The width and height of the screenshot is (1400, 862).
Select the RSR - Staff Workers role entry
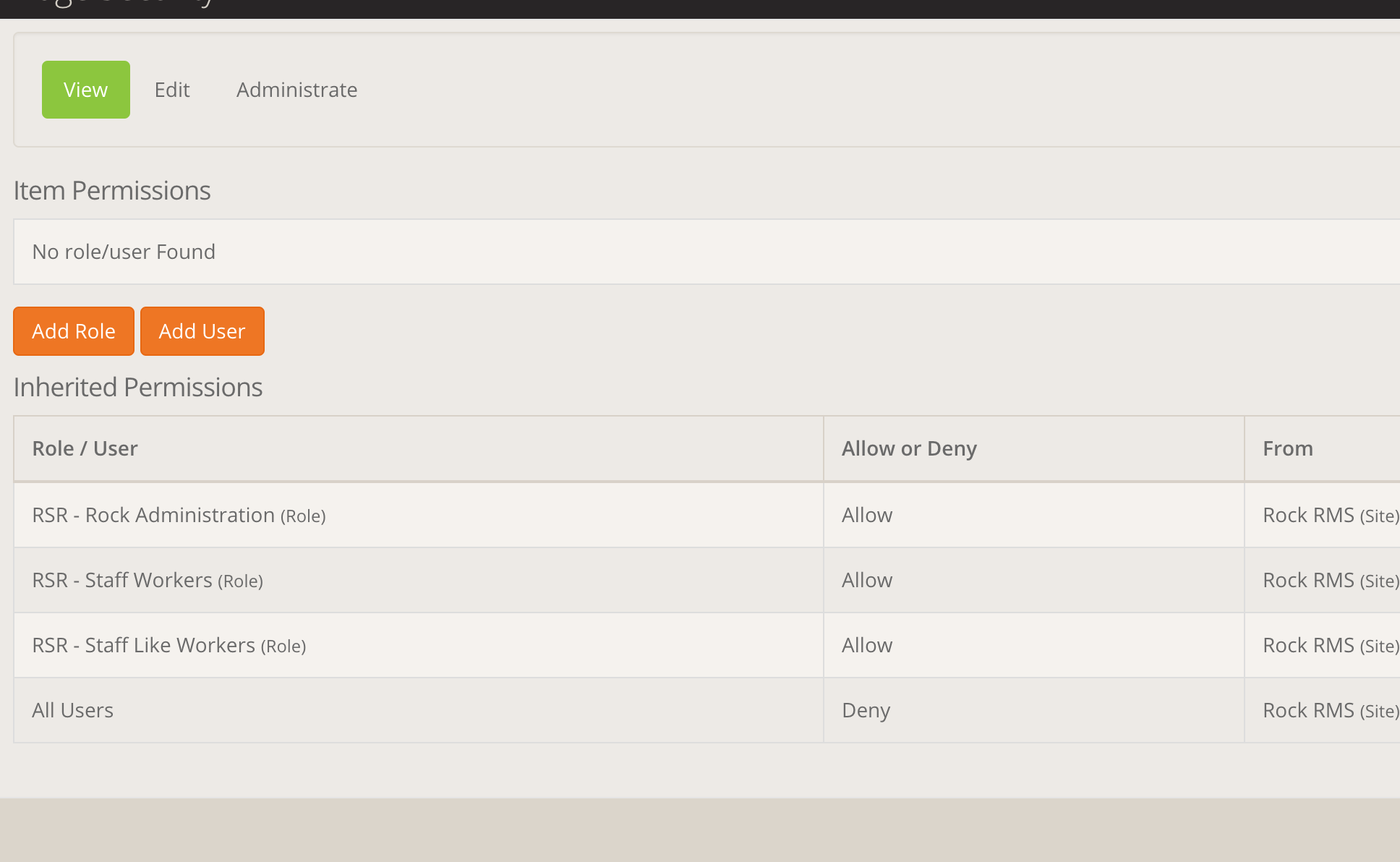[148, 580]
